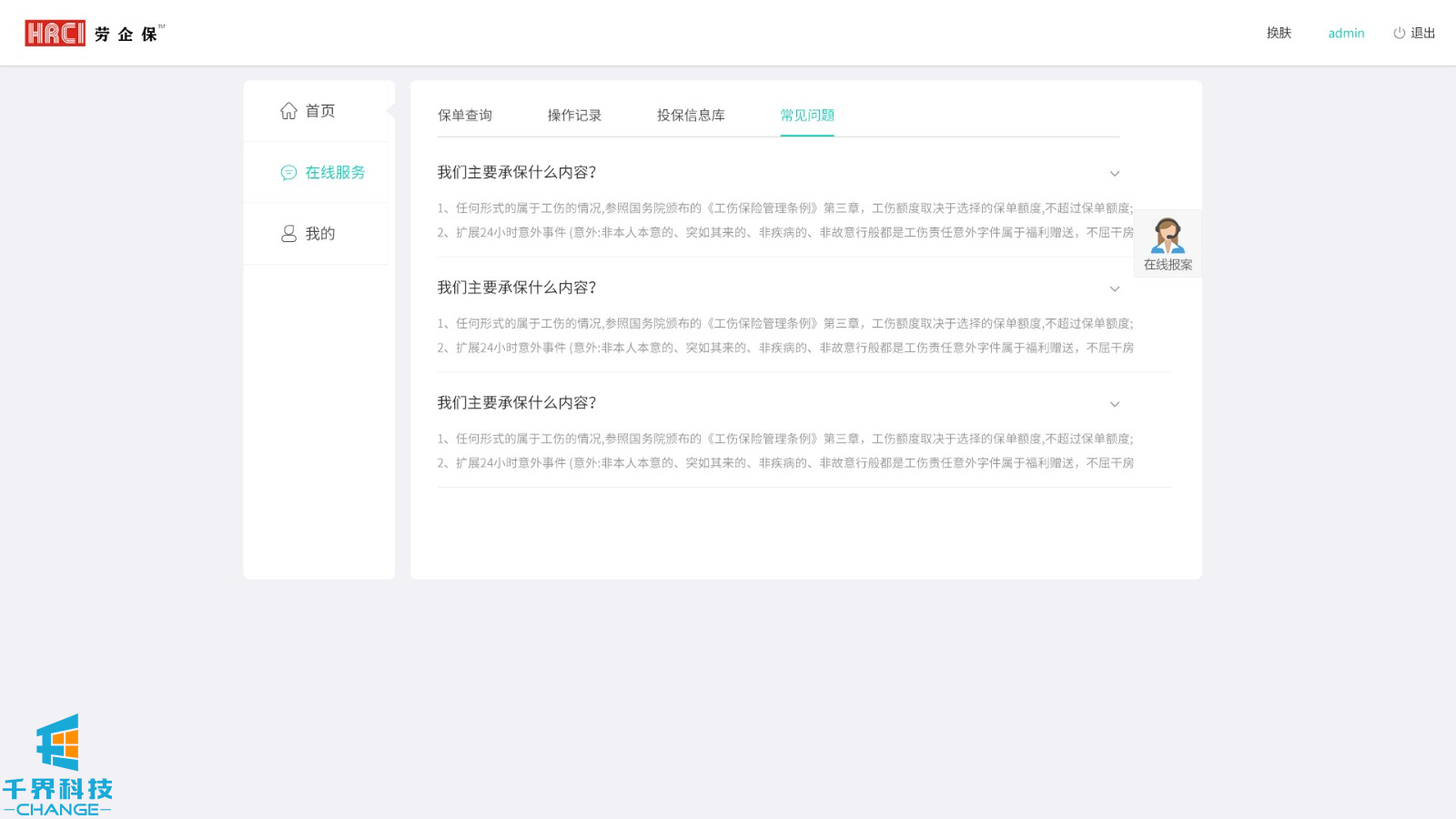
Task: Click the third 我们主要承保什么内容 question title
Action: pos(516,403)
